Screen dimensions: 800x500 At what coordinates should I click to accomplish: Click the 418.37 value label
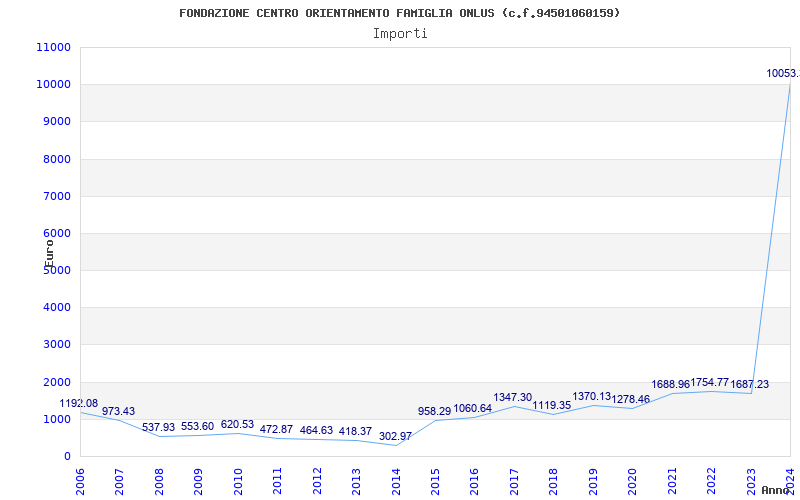356,432
